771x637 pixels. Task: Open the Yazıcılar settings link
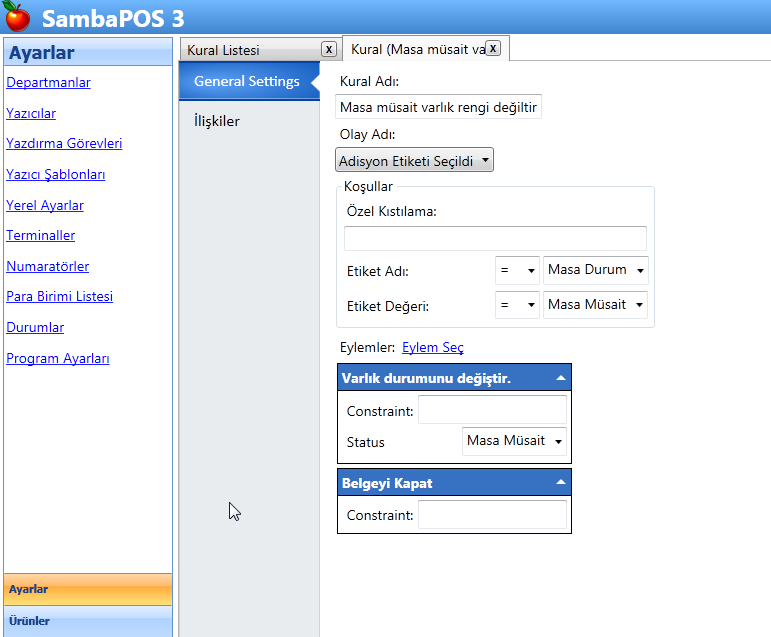tap(31, 113)
